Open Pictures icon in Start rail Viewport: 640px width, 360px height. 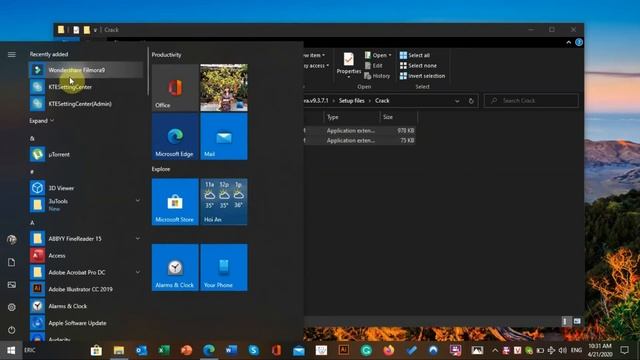[x=12, y=284]
